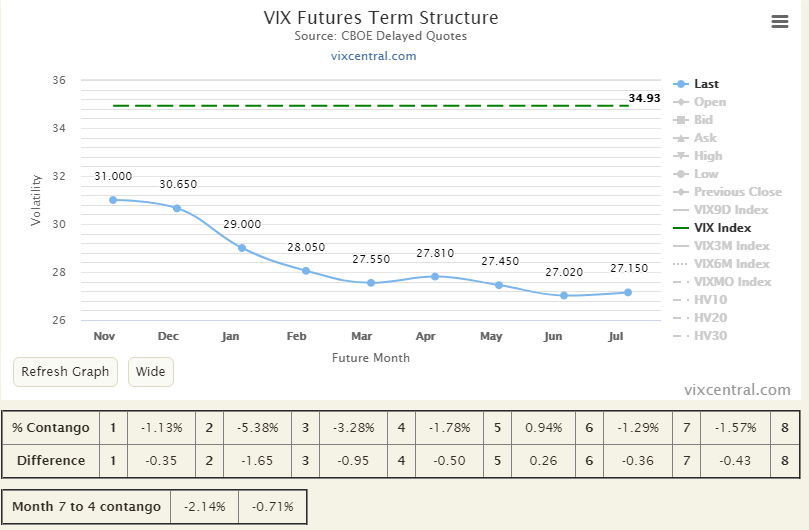Click the Nov data point on the curve

[x=113, y=200]
